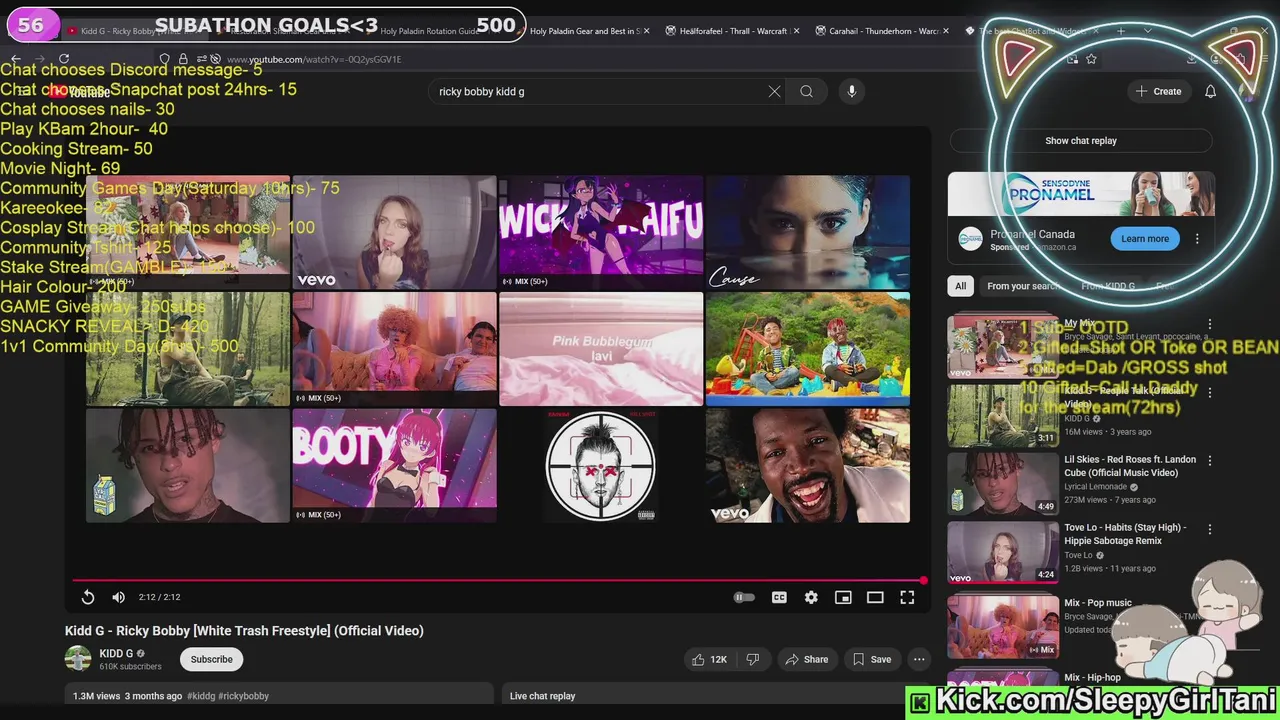Image resolution: width=1280 pixels, height=720 pixels.
Task: Open the Mix - Pop music playlist
Action: pyautogui.click(x=1098, y=603)
